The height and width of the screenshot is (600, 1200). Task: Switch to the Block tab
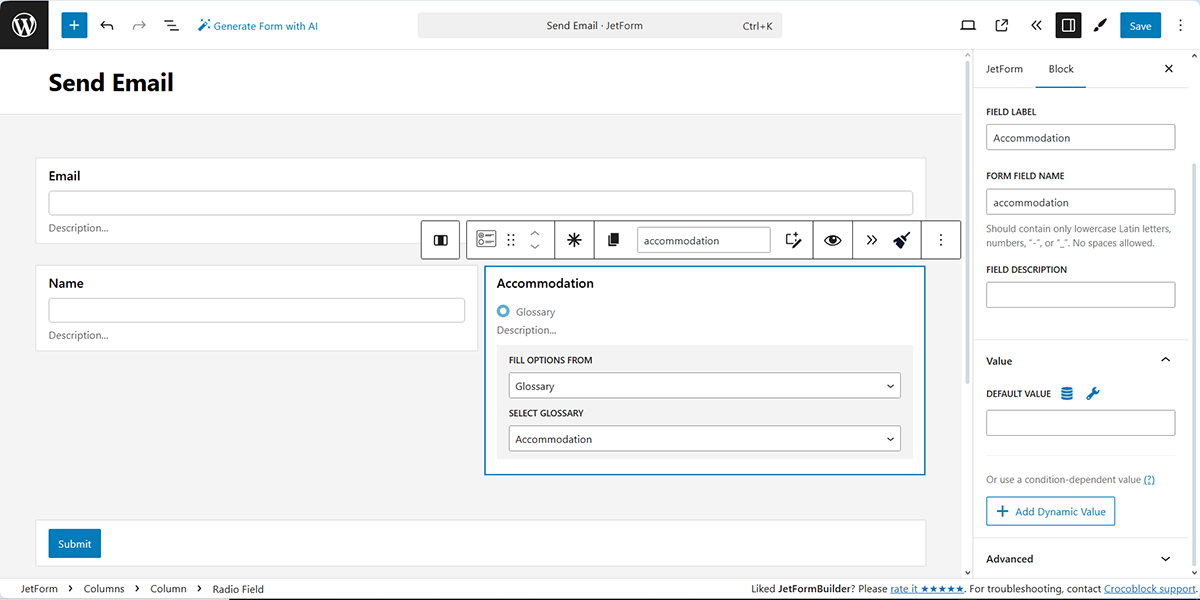pyautogui.click(x=1061, y=69)
